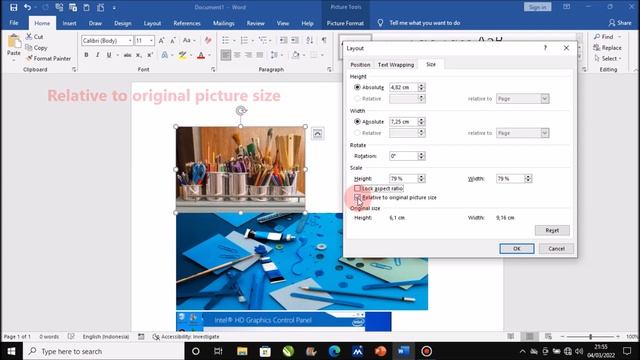This screenshot has height=360, width=640.
Task: Toggle Underline formatting
Action: 109,55
